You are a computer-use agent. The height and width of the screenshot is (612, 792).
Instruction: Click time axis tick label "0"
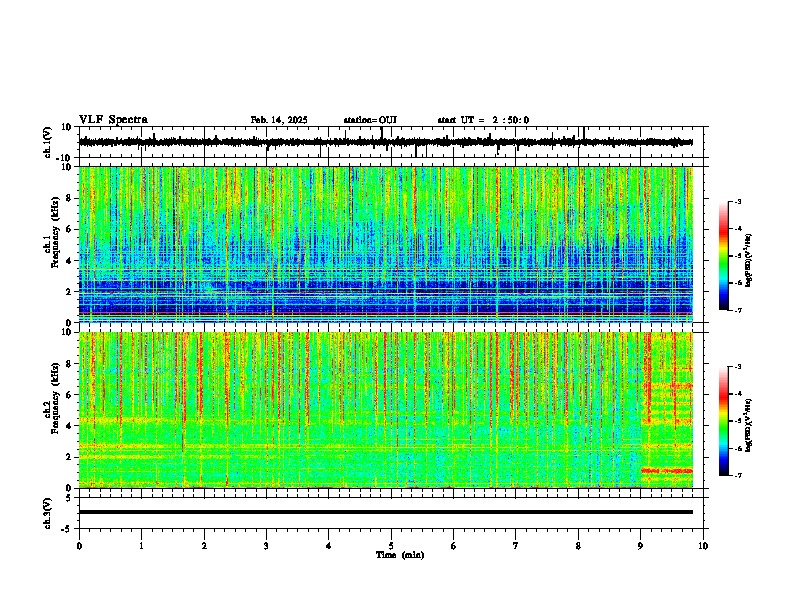coord(79,546)
